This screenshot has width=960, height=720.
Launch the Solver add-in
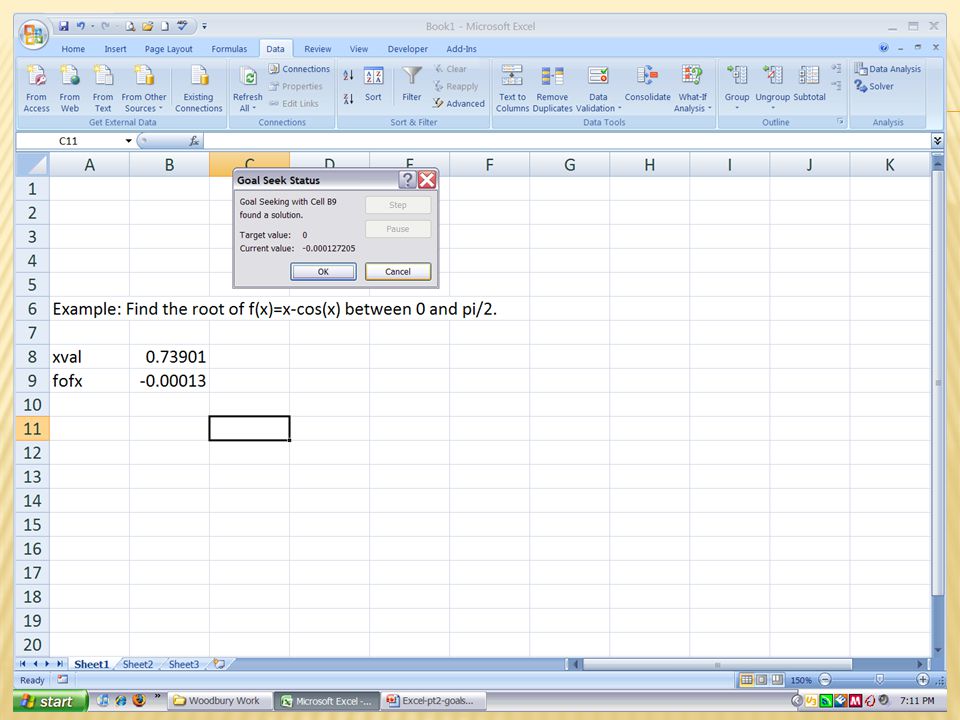pos(874,86)
